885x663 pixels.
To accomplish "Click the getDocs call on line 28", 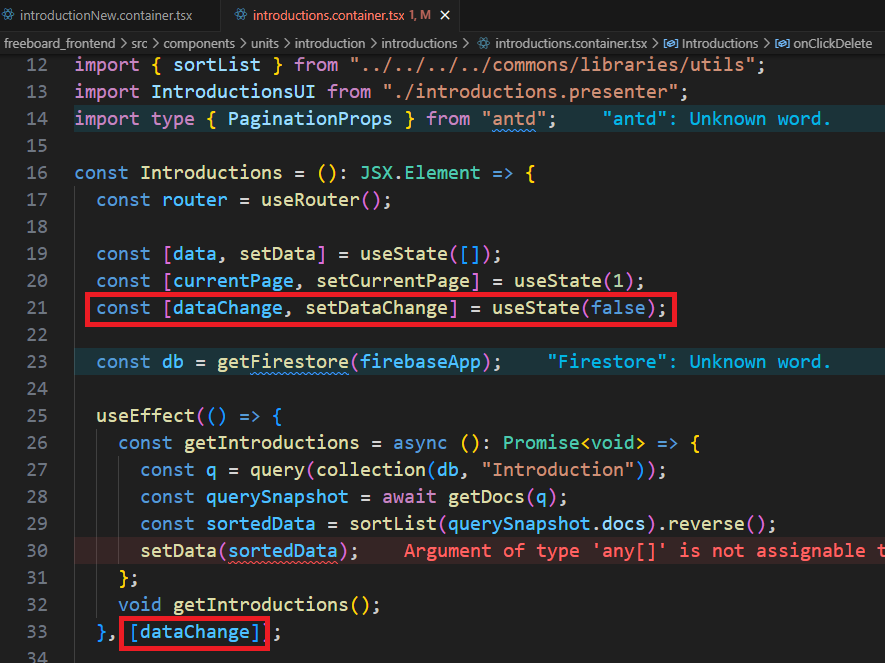I will pyautogui.click(x=487, y=497).
